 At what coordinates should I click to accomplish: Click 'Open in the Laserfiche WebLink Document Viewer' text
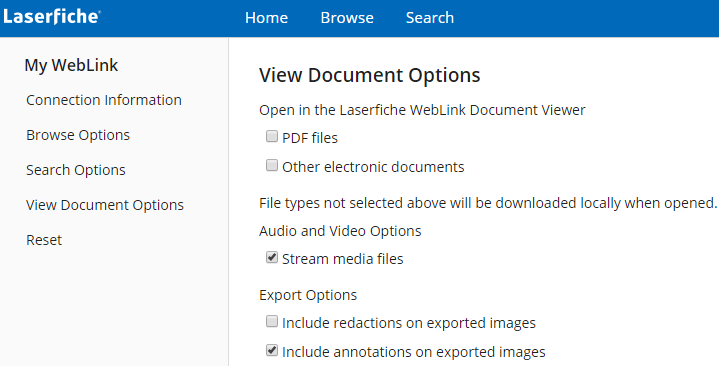422,110
